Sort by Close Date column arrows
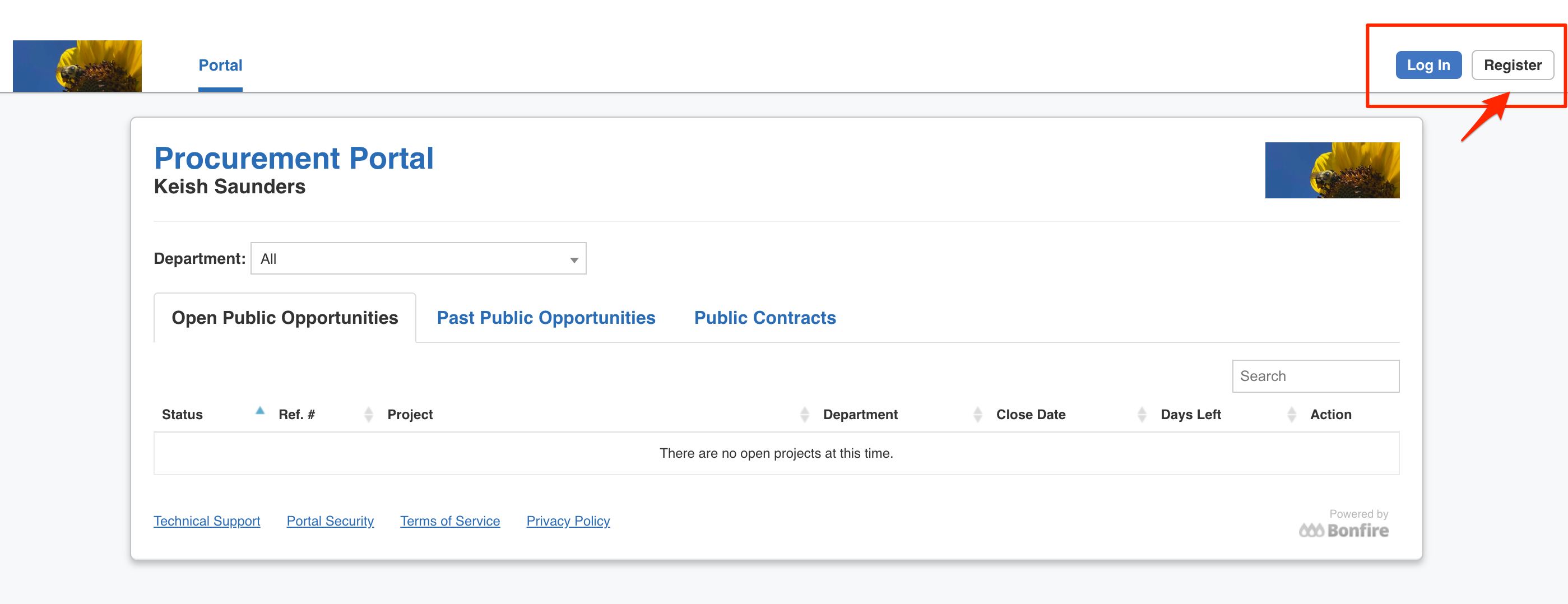The image size is (1568, 604). point(1142,415)
